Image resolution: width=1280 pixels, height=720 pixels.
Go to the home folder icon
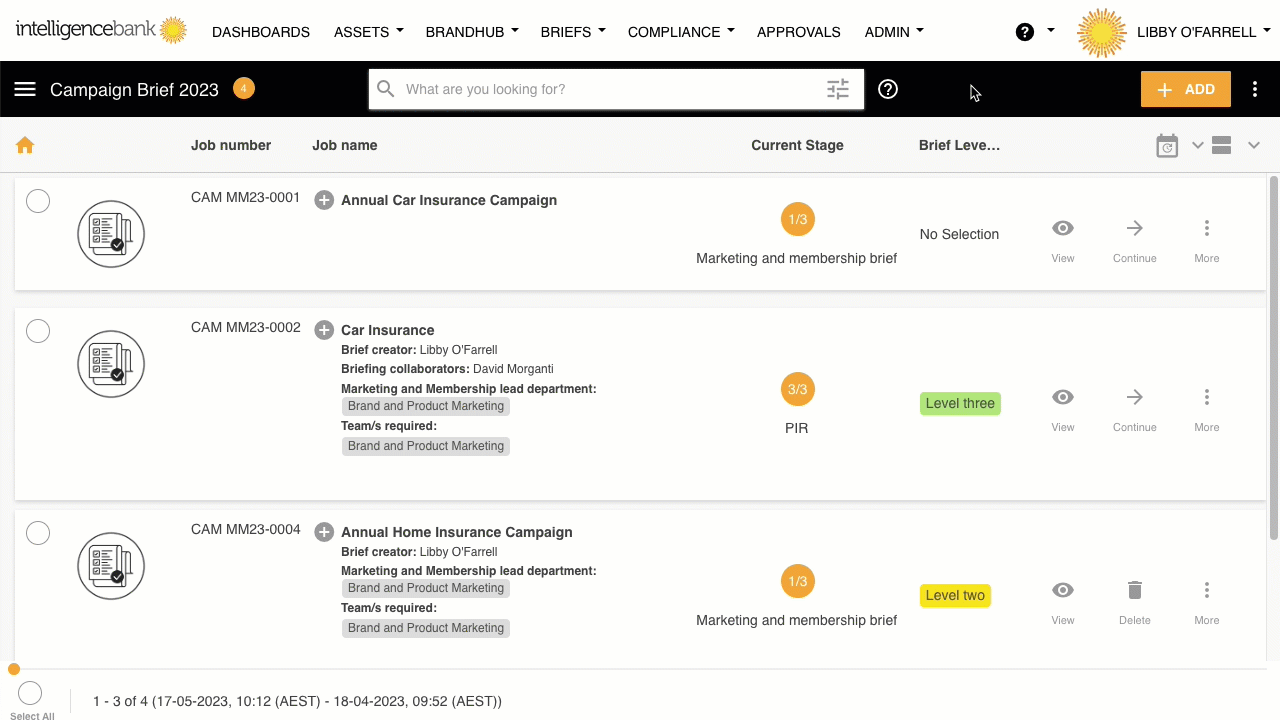[25, 146]
